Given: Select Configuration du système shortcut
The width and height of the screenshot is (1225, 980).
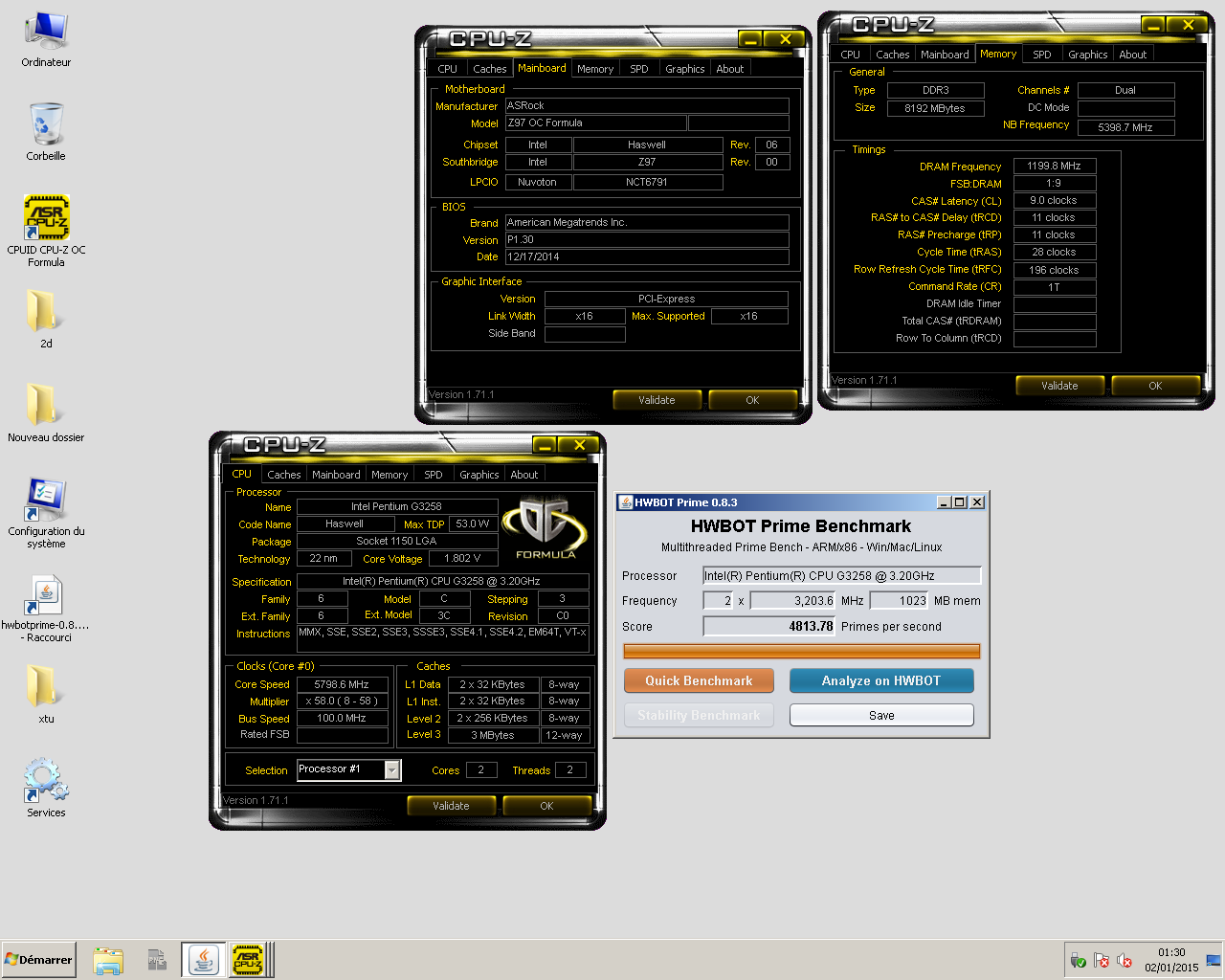Looking at the screenshot, I should click(46, 512).
